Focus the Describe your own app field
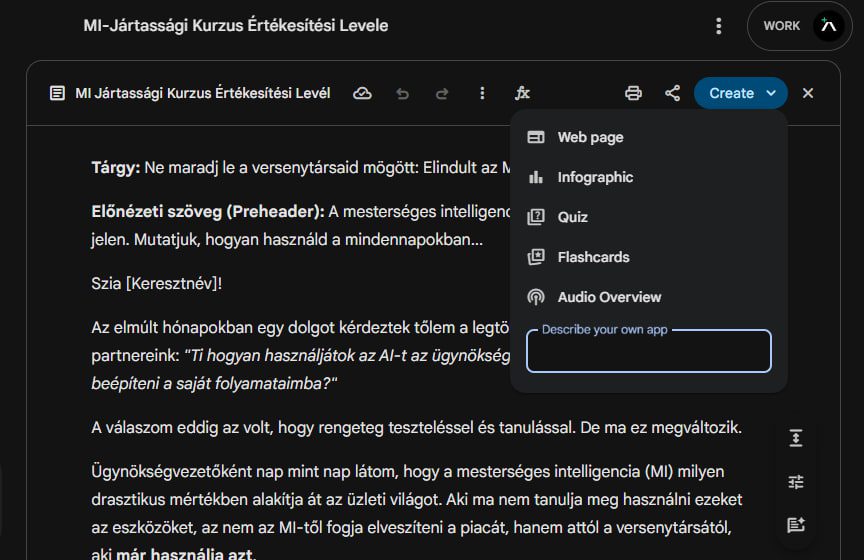This screenshot has width=864, height=560. point(648,352)
